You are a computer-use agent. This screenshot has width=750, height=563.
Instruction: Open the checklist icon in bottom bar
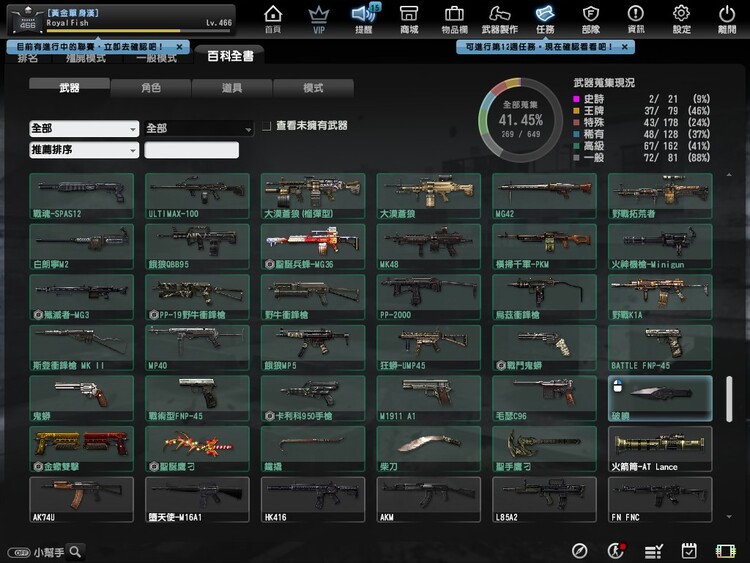653,552
